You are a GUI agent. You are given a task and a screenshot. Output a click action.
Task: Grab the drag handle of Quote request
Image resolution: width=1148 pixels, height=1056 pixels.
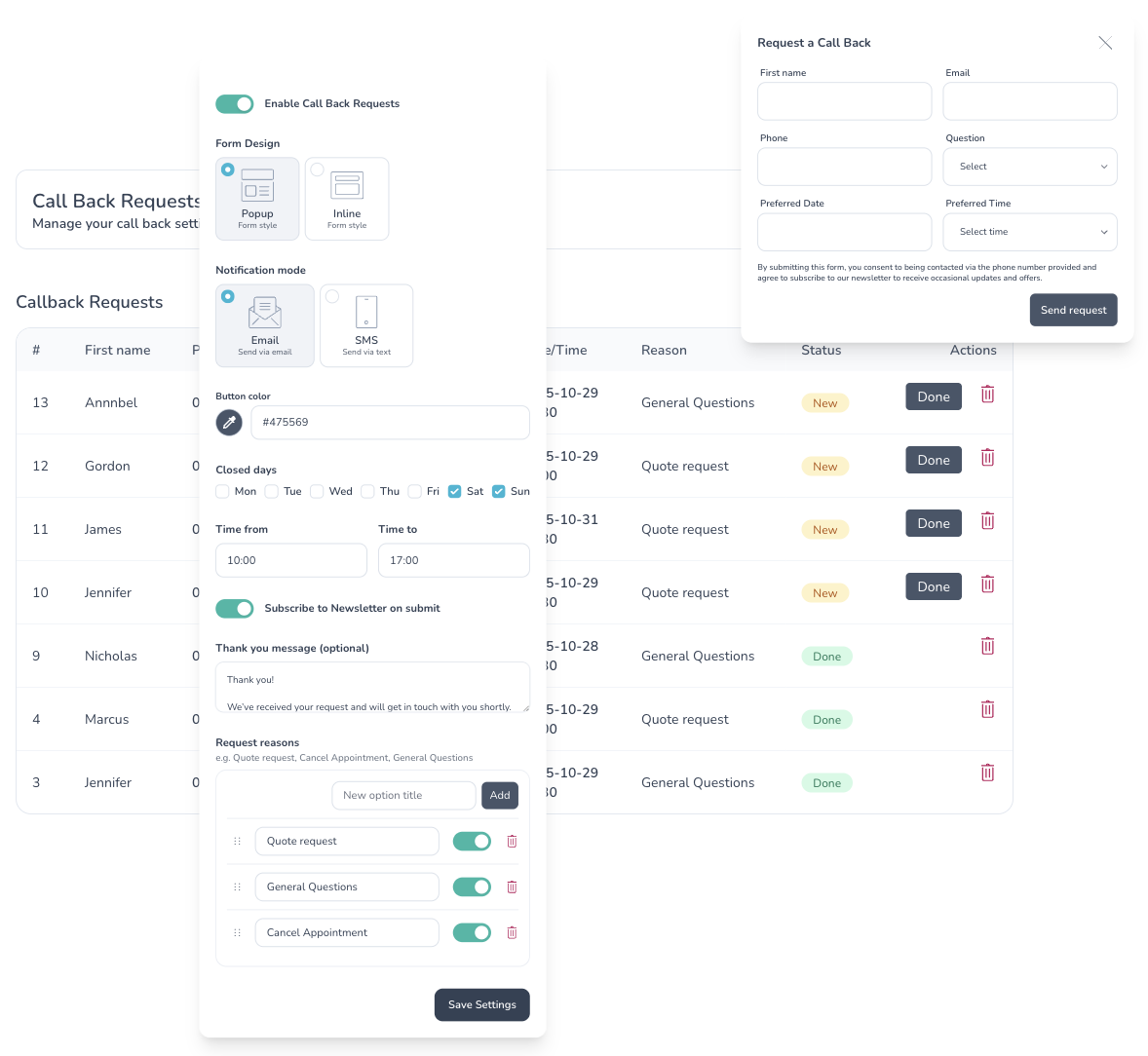237,842
